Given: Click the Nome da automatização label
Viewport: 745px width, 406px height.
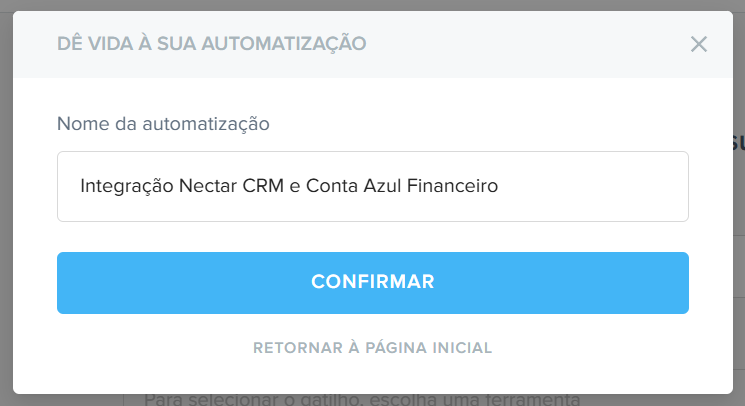Looking at the screenshot, I should tap(163, 124).
